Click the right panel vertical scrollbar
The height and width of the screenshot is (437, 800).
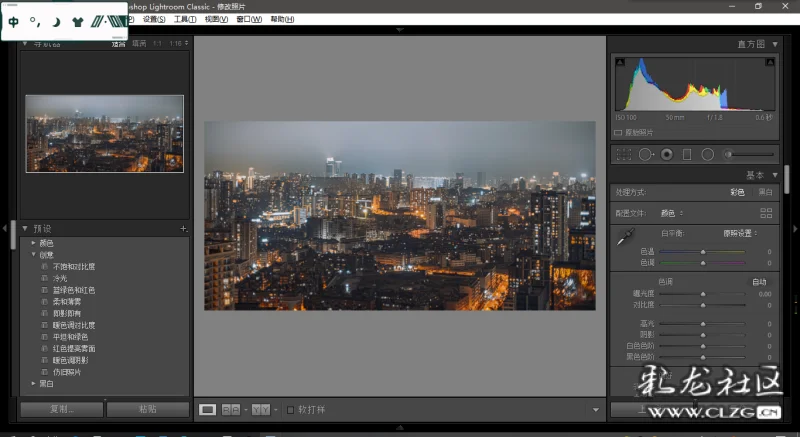(787, 179)
